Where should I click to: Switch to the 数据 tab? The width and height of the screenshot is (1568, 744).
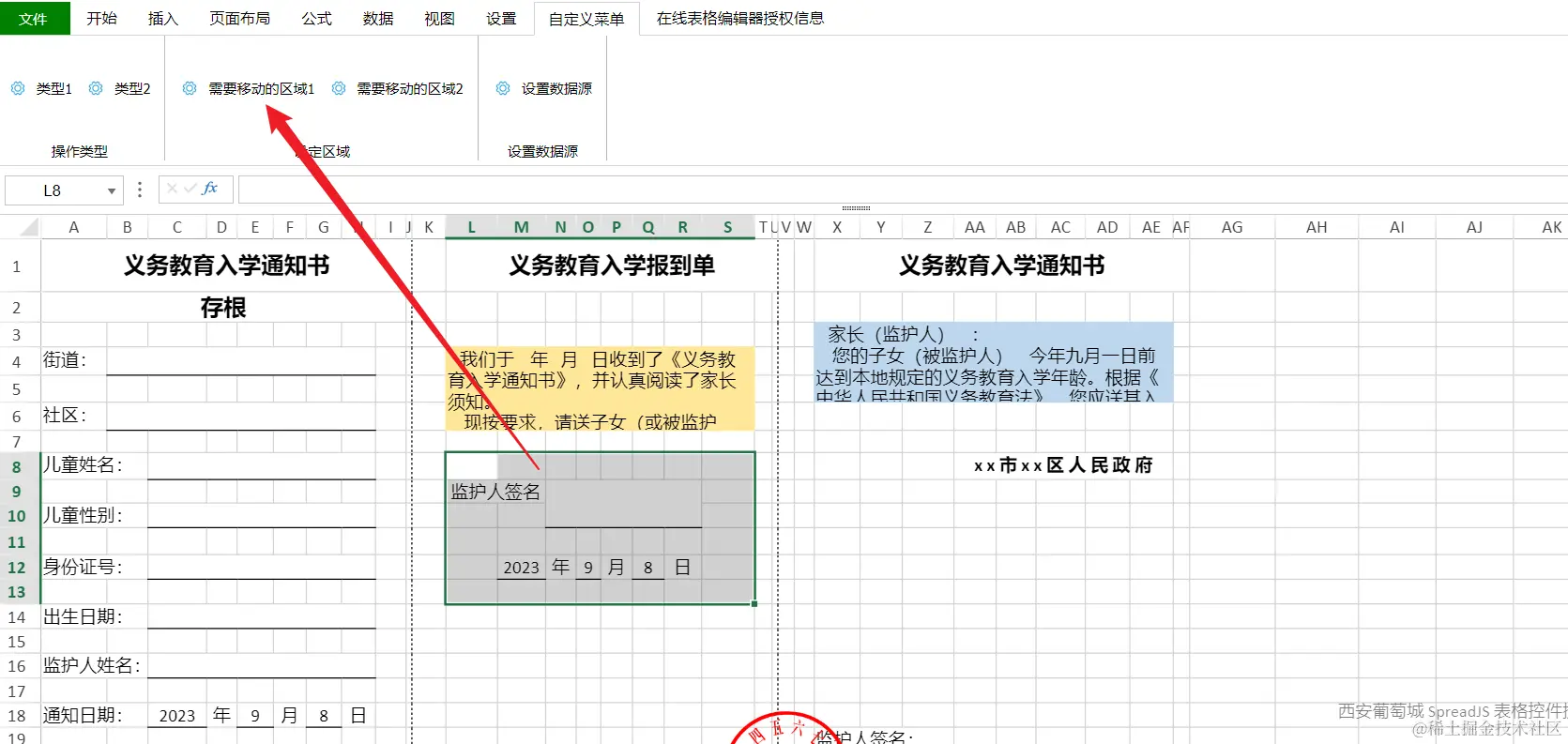click(x=378, y=18)
